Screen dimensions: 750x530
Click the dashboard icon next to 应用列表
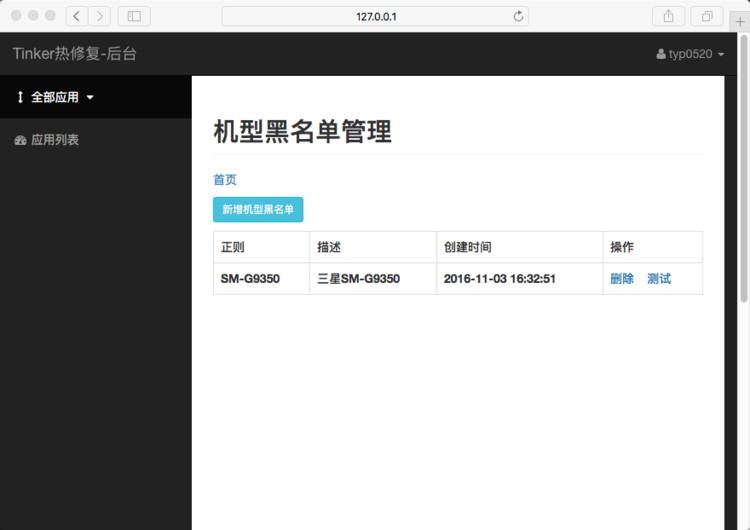(20, 140)
